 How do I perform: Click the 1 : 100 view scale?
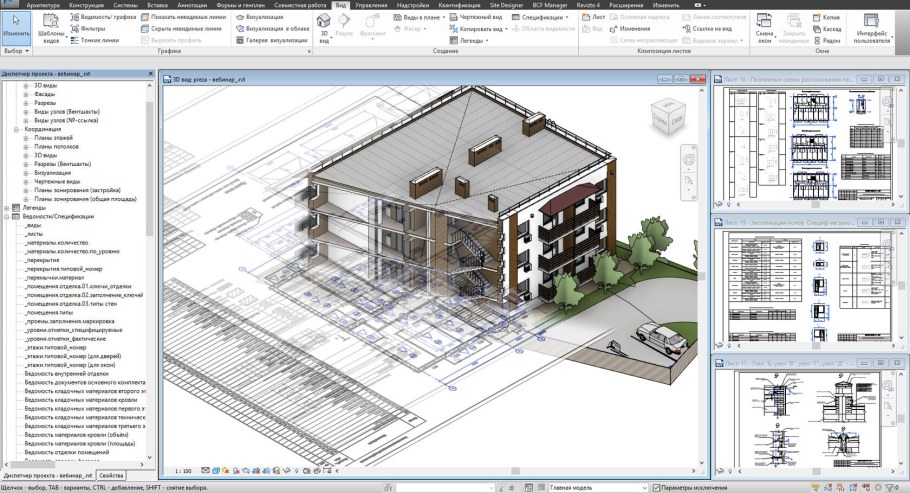coord(183,471)
